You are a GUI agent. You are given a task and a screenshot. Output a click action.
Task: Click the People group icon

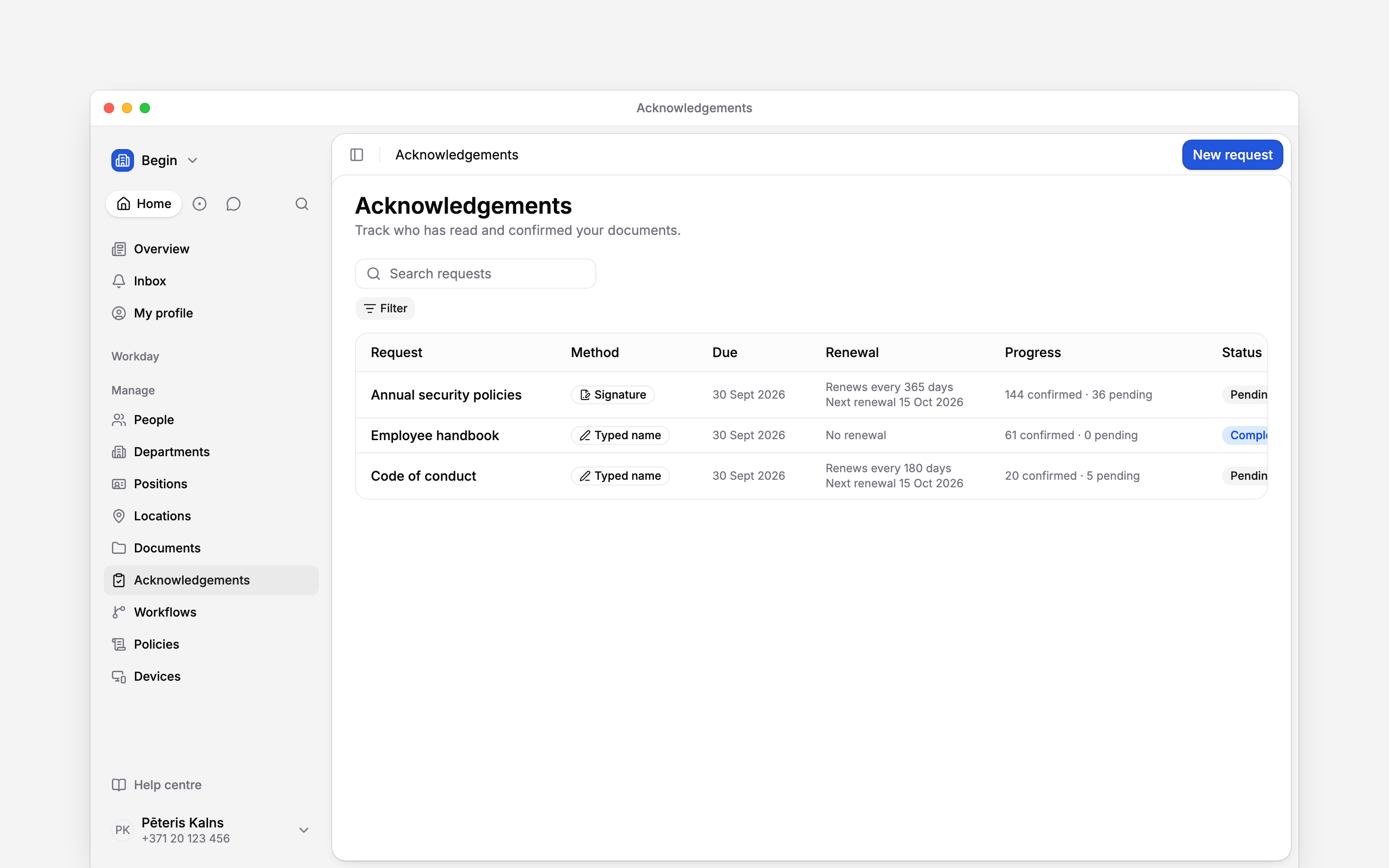[119, 420]
